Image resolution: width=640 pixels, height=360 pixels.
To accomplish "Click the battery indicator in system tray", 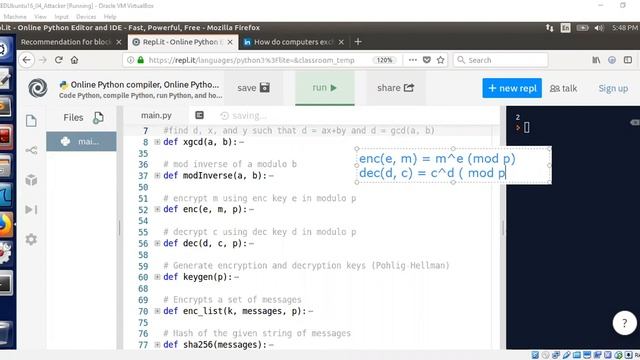I will [582, 28].
